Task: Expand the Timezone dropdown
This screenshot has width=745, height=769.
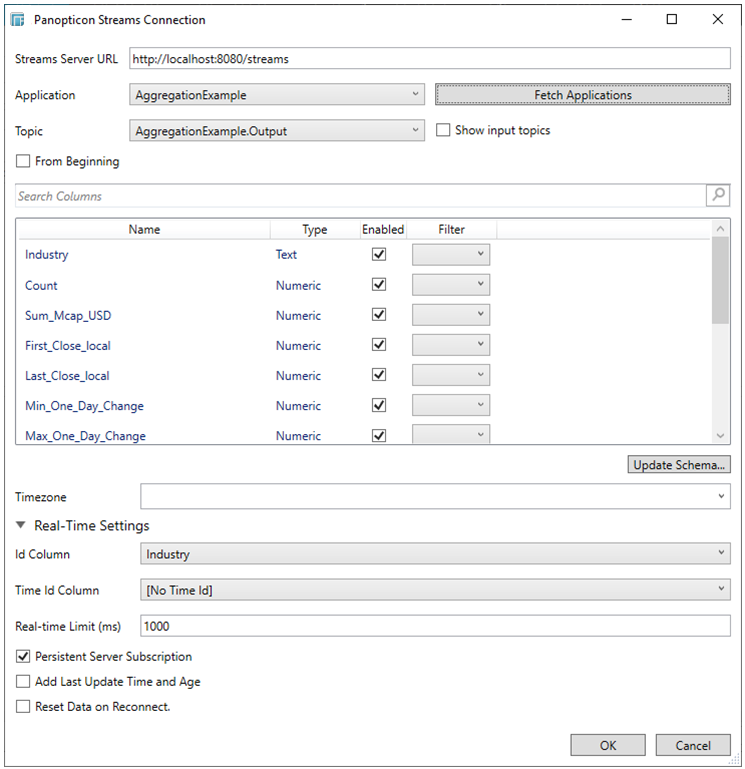Action: pyautogui.click(x=435, y=496)
